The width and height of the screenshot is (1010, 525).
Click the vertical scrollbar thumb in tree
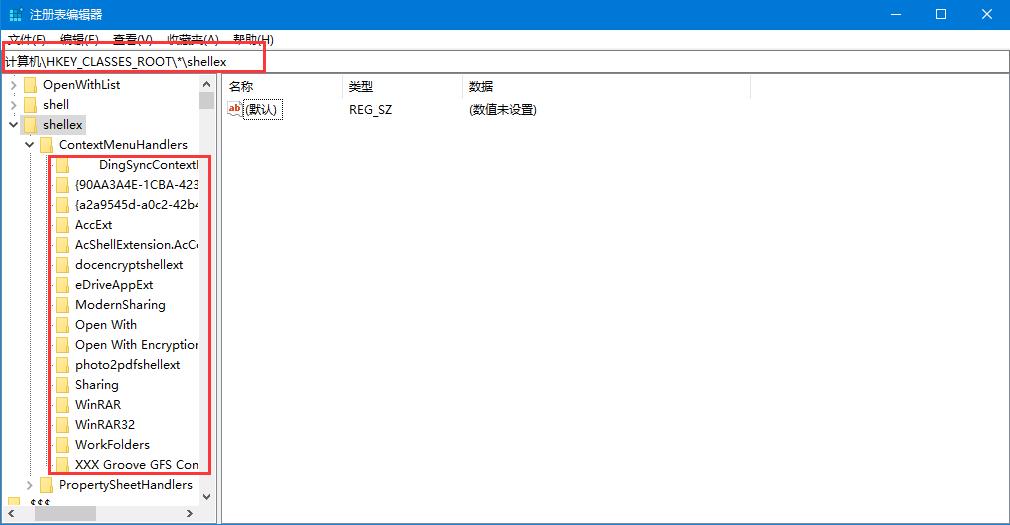click(x=207, y=100)
